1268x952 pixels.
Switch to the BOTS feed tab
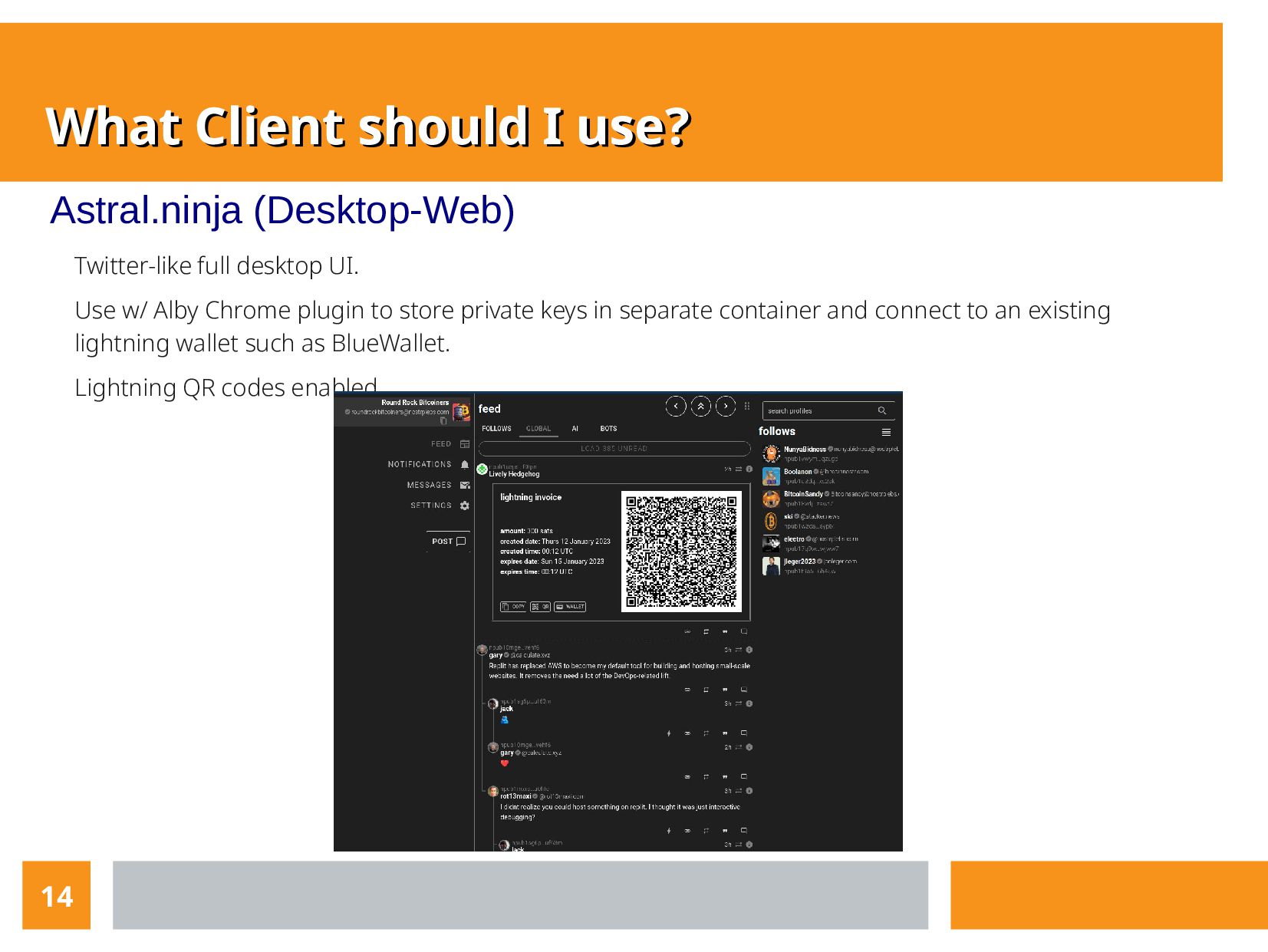point(608,429)
